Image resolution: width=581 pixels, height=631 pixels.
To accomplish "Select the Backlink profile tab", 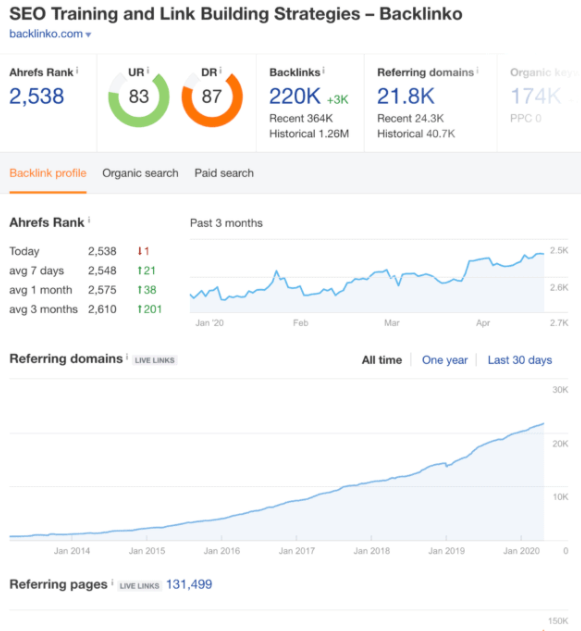I will click(x=48, y=173).
